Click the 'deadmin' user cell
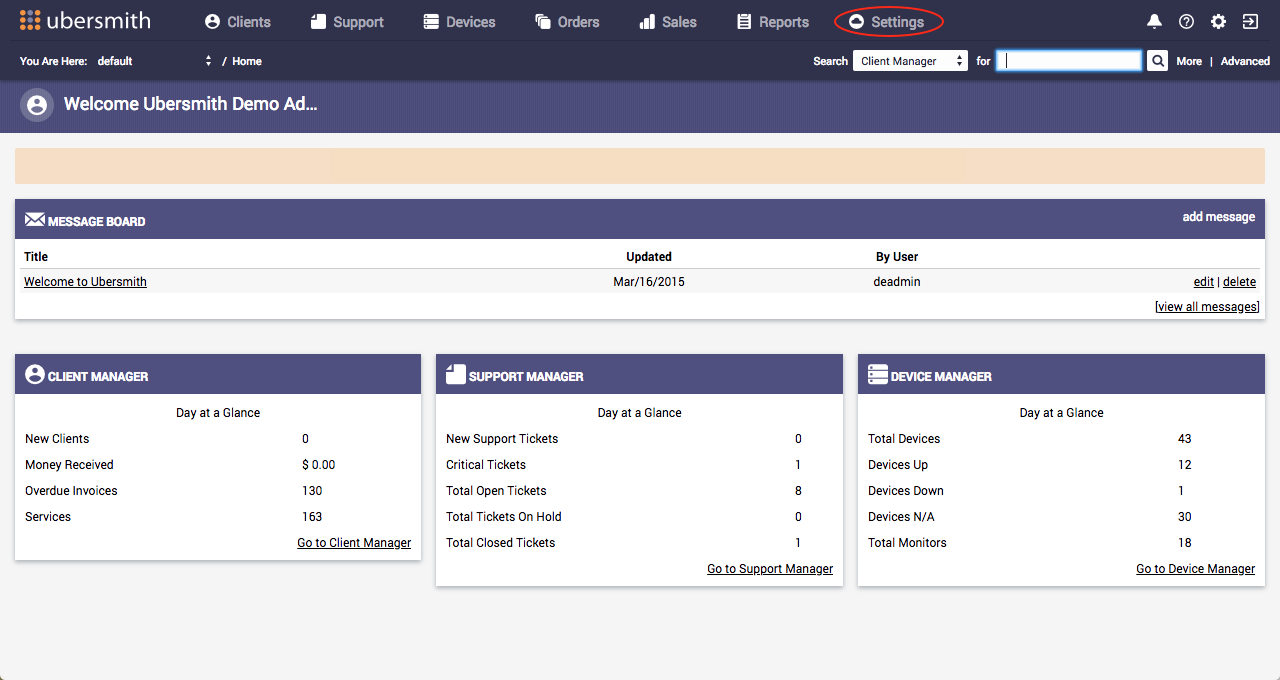Image resolution: width=1280 pixels, height=680 pixels. click(897, 282)
